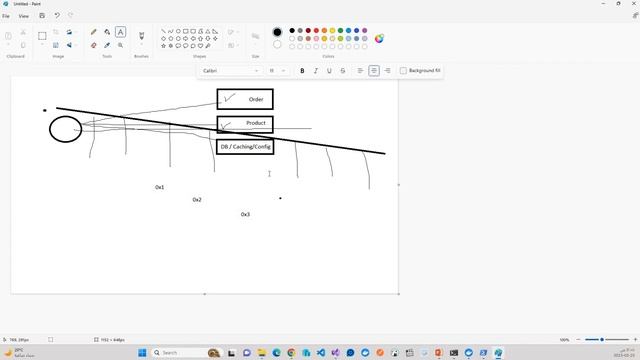Click the Cut scissors icon
Viewport: 640px width, 360px height.
tap(23, 32)
